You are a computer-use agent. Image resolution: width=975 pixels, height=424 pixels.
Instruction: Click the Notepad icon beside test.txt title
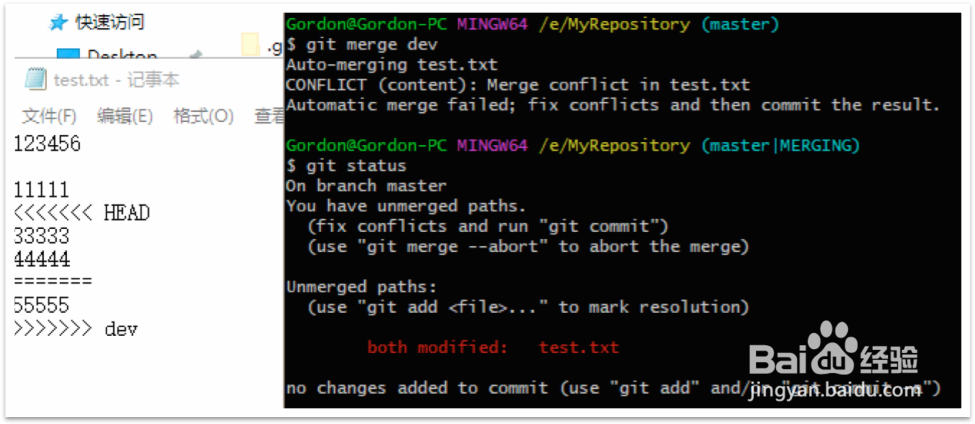click(35, 80)
